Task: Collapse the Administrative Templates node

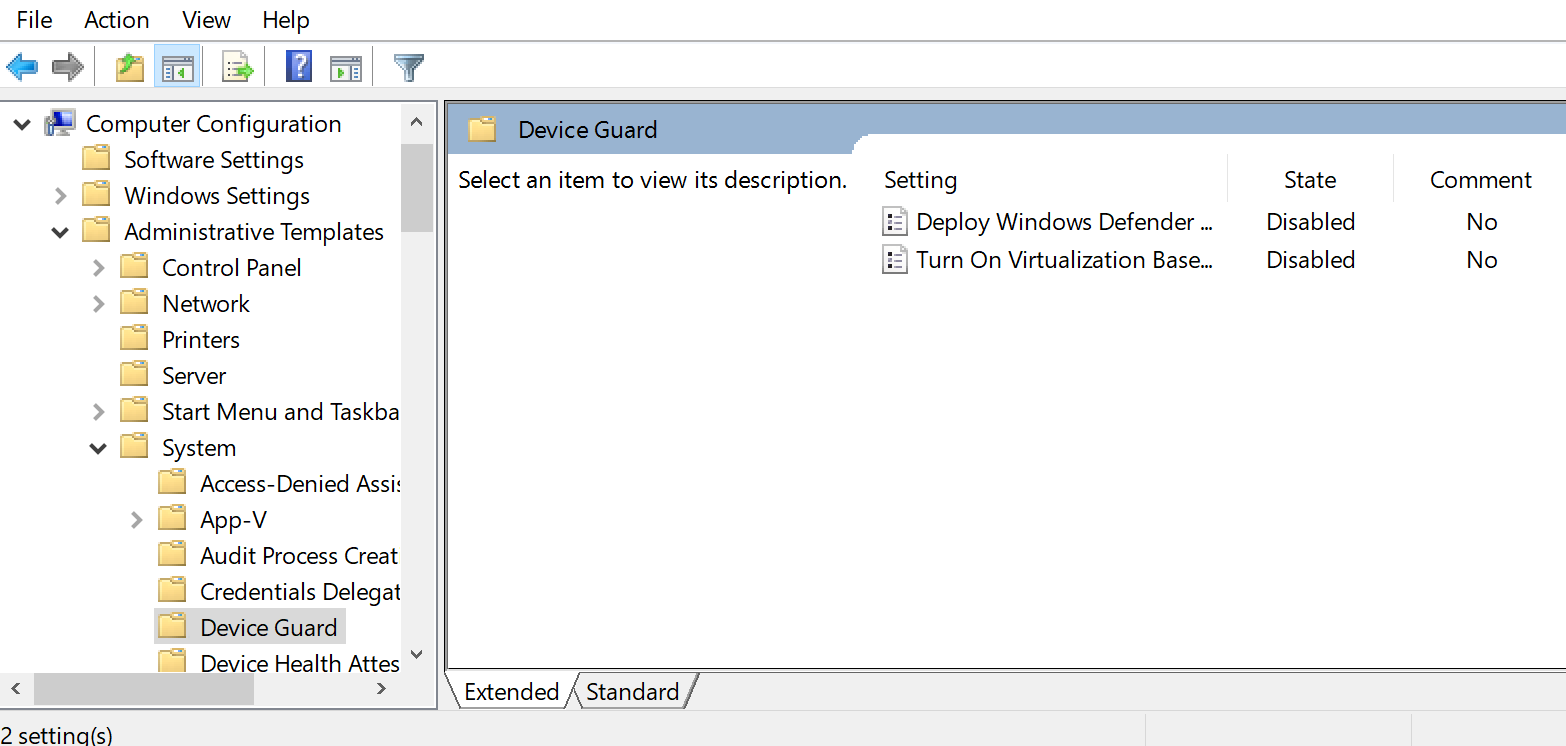Action: tap(60, 232)
